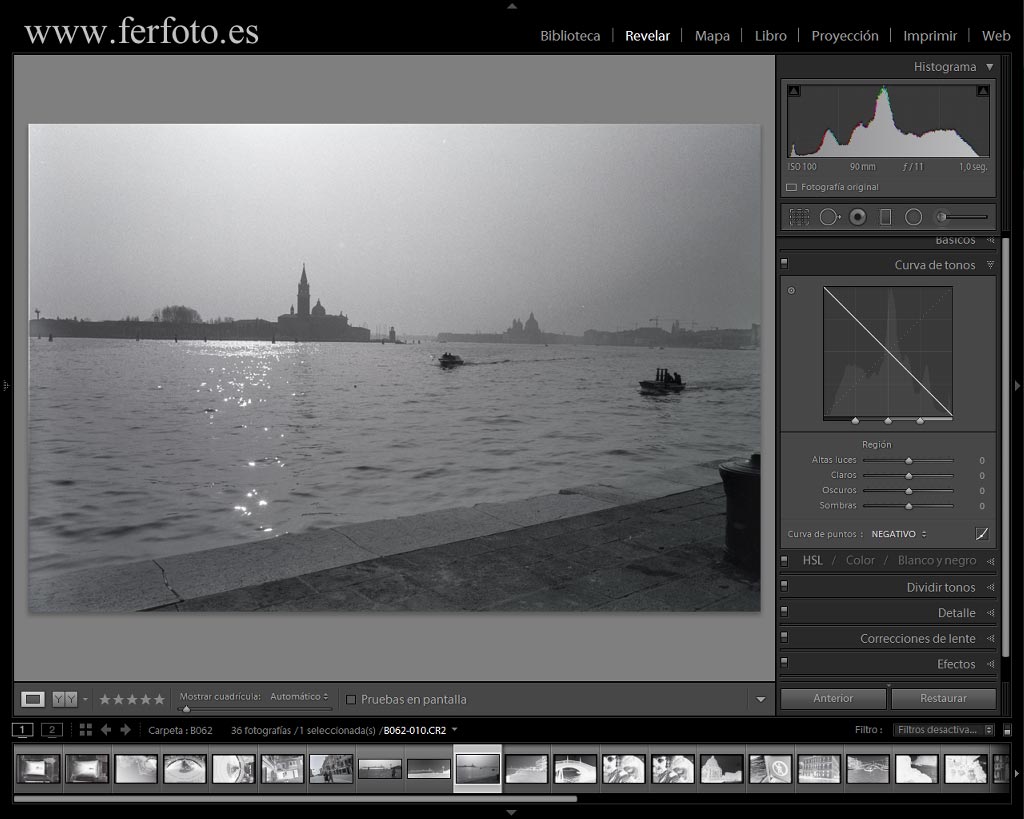Set rating using the fifth star
The height and width of the screenshot is (819, 1024).
tap(159, 699)
